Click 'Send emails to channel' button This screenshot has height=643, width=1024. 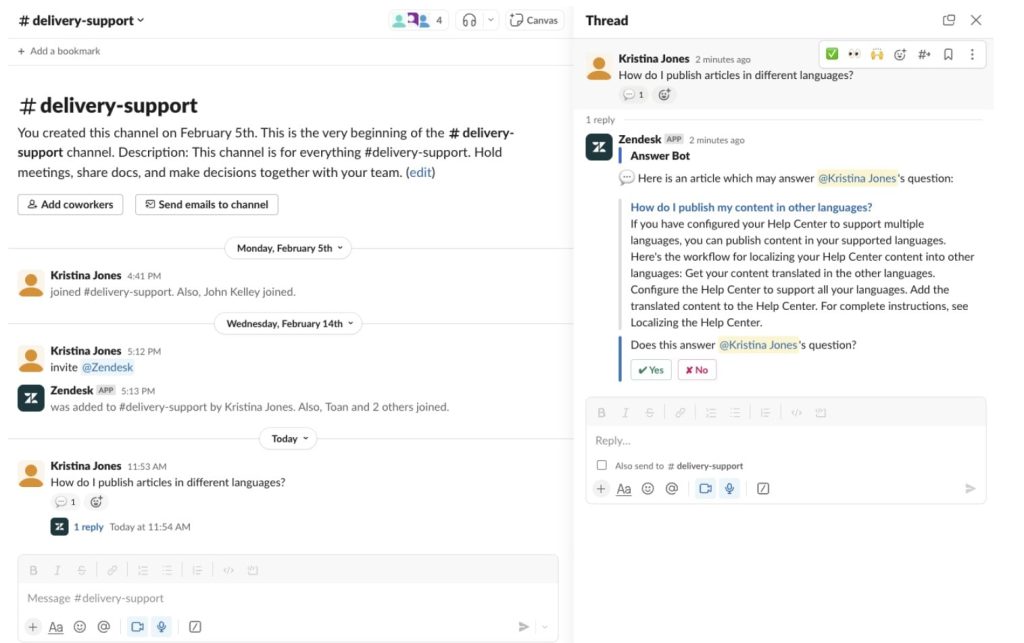206,204
